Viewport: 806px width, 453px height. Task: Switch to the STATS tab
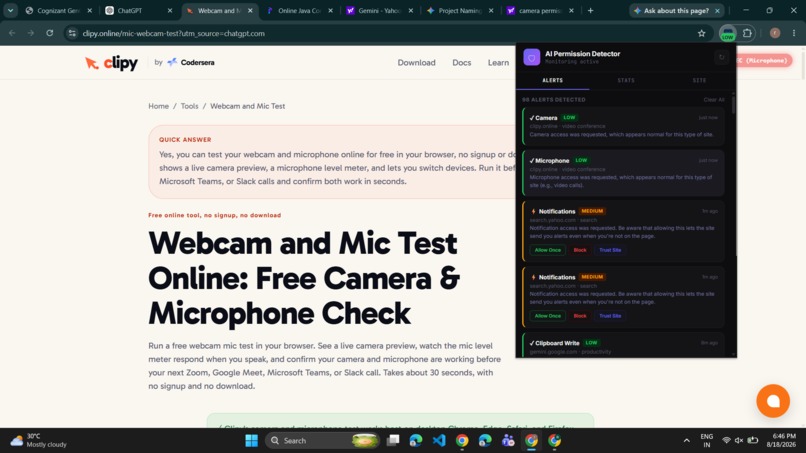(626, 81)
